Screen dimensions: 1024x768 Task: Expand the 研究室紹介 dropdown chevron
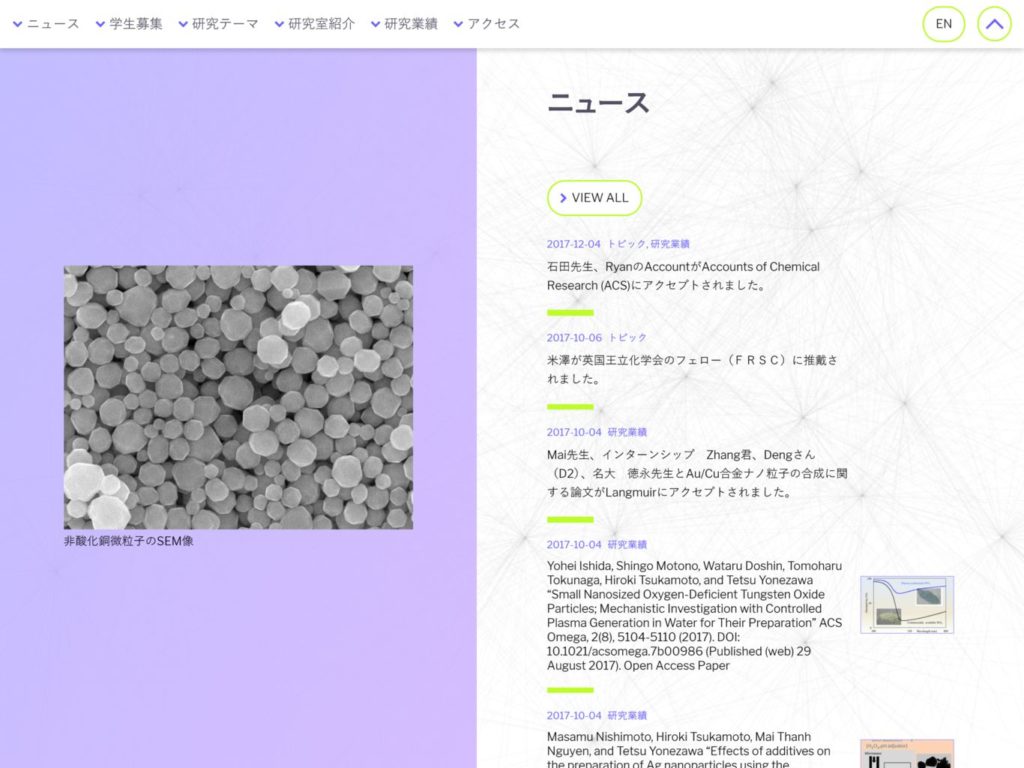pyautogui.click(x=279, y=24)
